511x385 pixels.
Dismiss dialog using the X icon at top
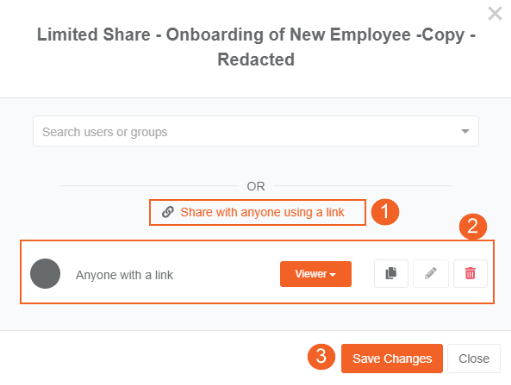[x=495, y=14]
